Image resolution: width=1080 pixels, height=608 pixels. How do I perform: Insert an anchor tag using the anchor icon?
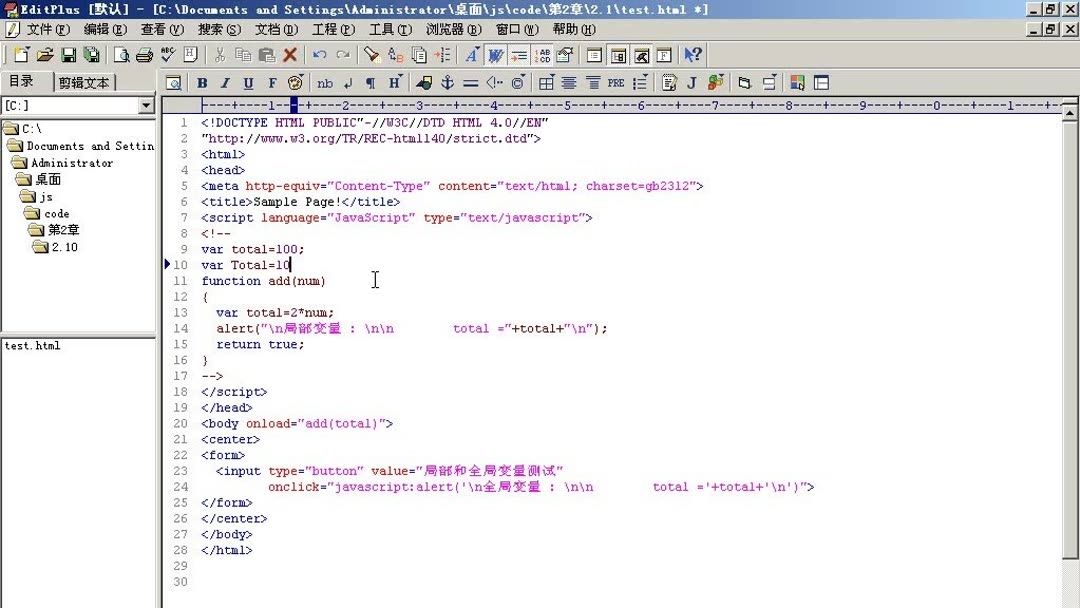point(446,82)
